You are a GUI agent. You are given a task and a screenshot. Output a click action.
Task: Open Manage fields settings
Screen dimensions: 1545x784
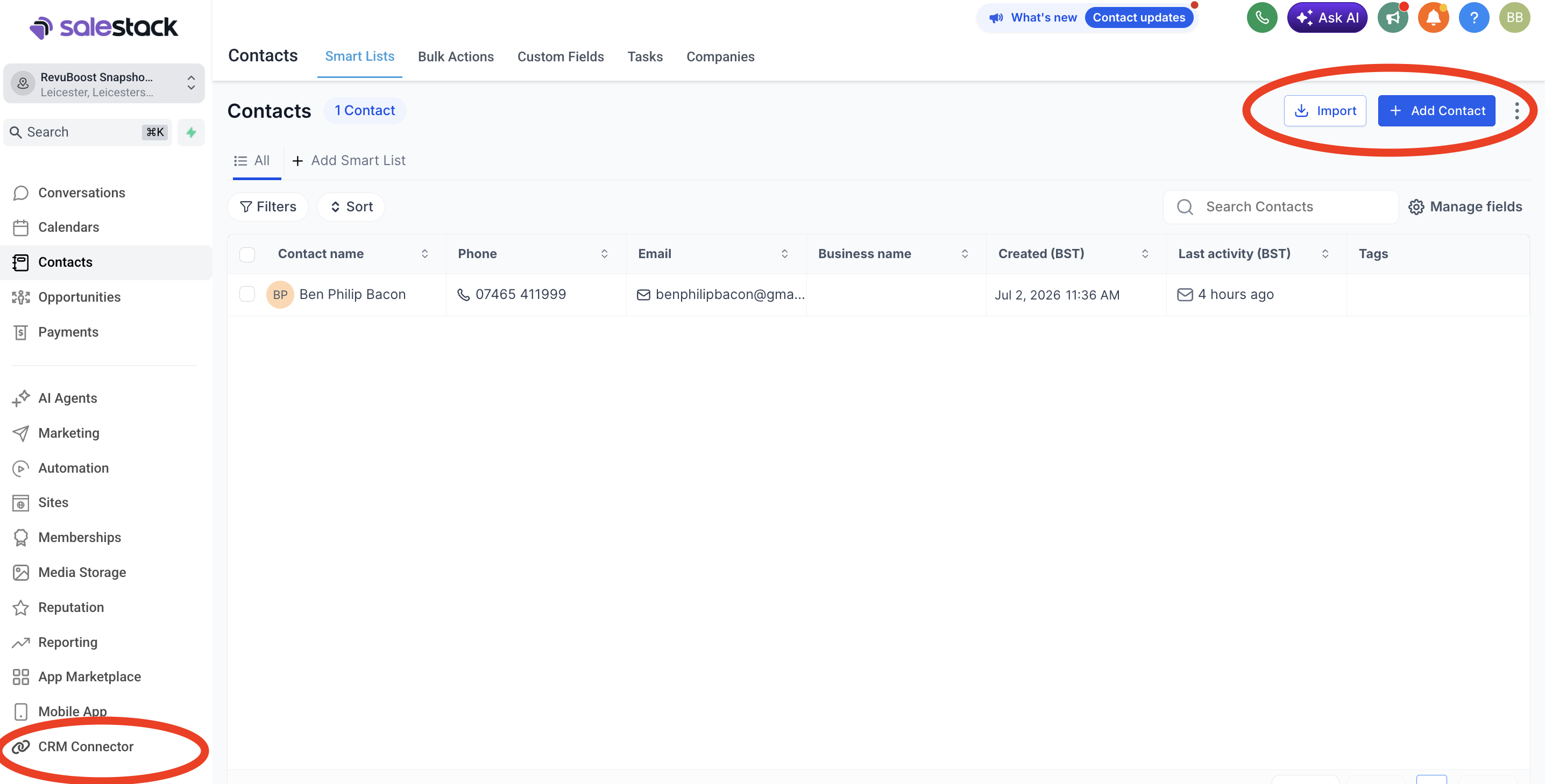(x=1465, y=208)
